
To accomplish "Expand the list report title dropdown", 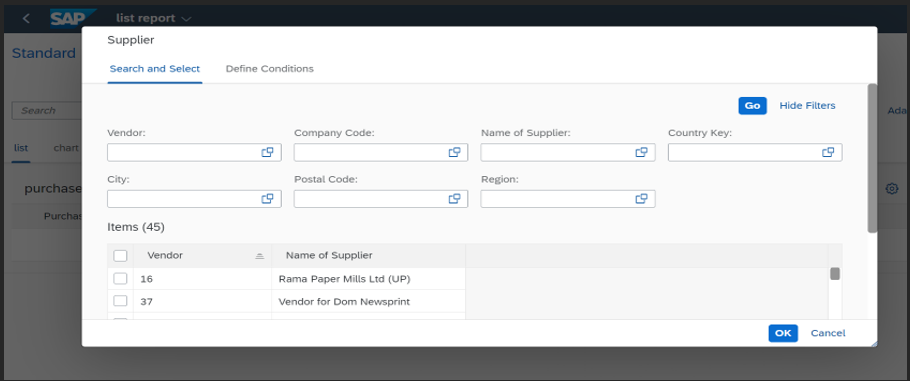I will click(186, 19).
